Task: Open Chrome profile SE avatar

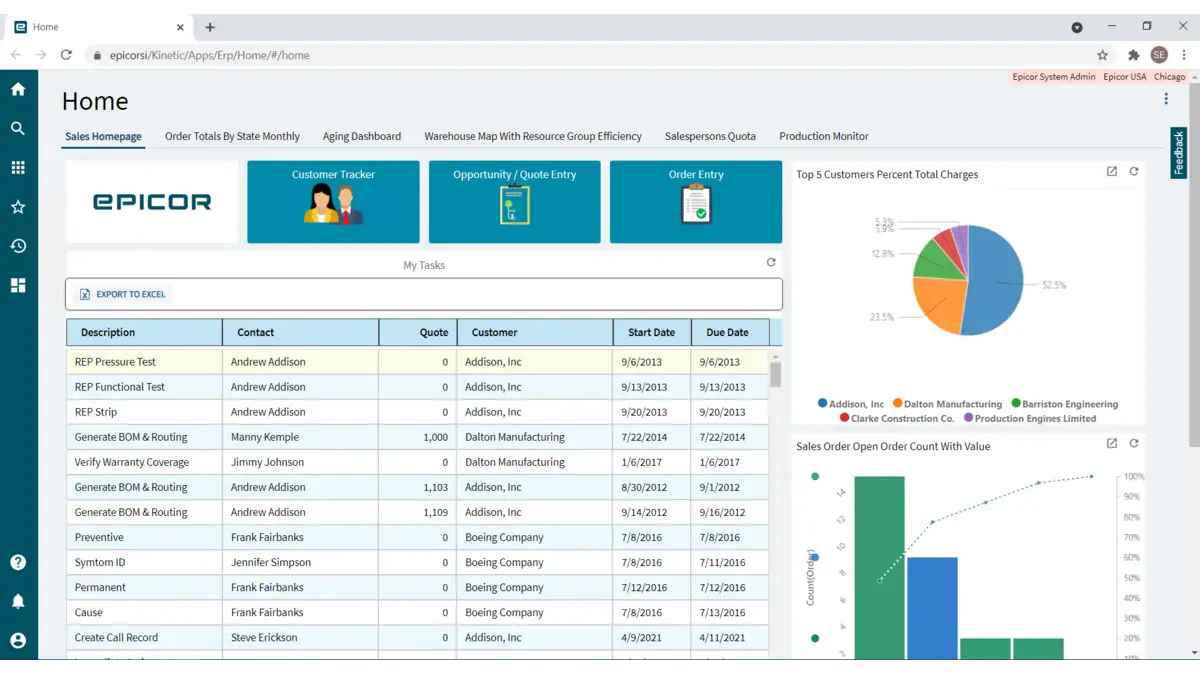Action: [1159, 55]
